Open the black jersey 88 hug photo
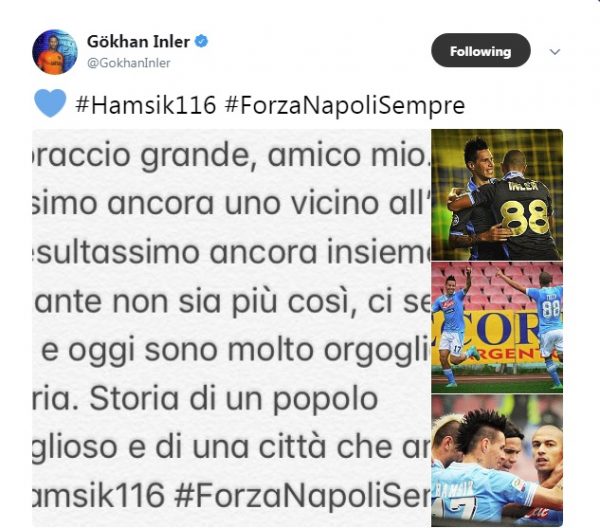Screen dimensions: 600x528 point(497,195)
